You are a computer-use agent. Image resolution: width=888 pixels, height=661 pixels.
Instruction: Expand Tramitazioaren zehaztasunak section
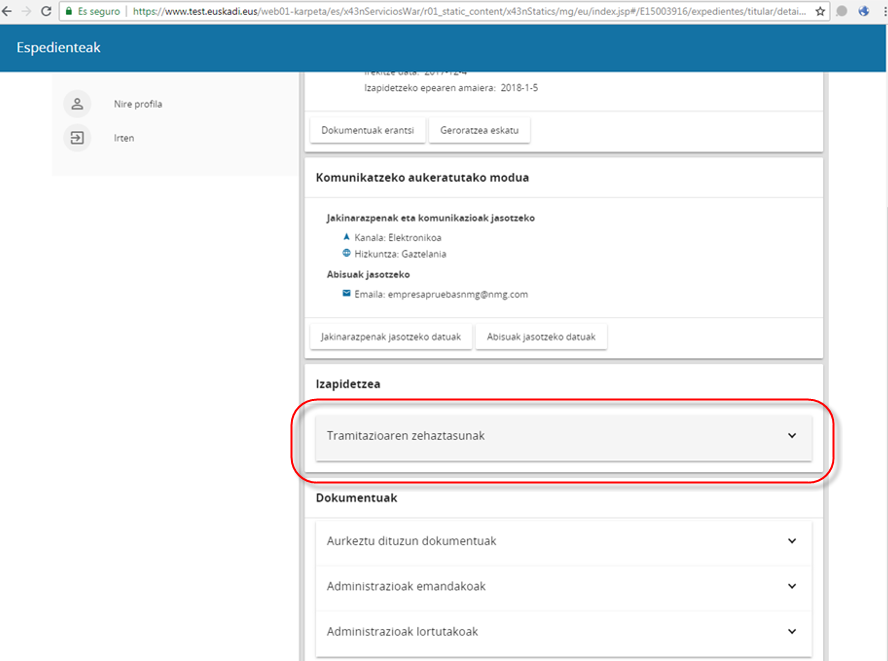[791, 436]
